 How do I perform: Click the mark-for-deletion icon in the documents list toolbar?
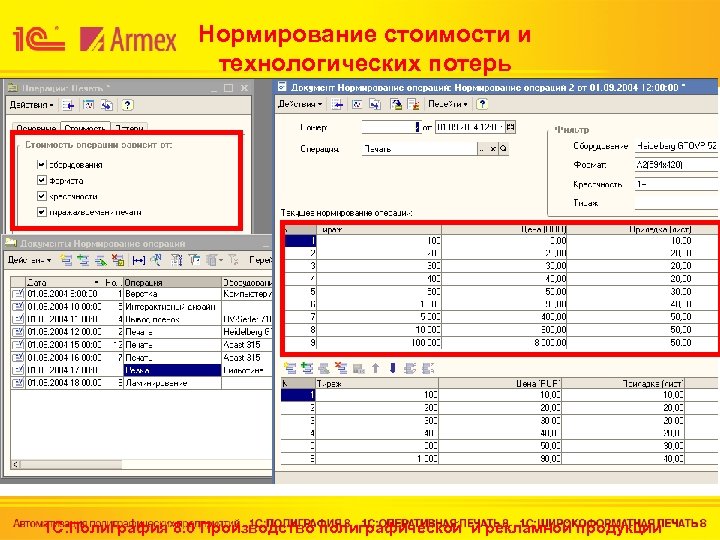(118, 260)
